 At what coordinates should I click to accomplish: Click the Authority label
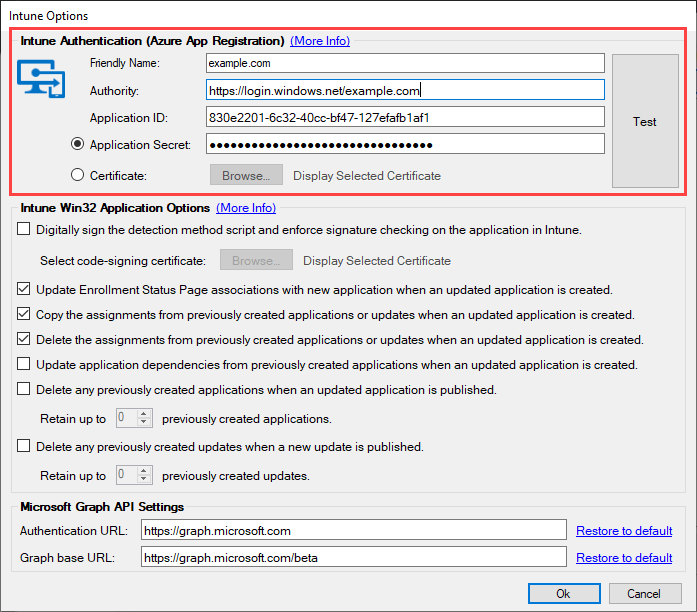pos(114,91)
